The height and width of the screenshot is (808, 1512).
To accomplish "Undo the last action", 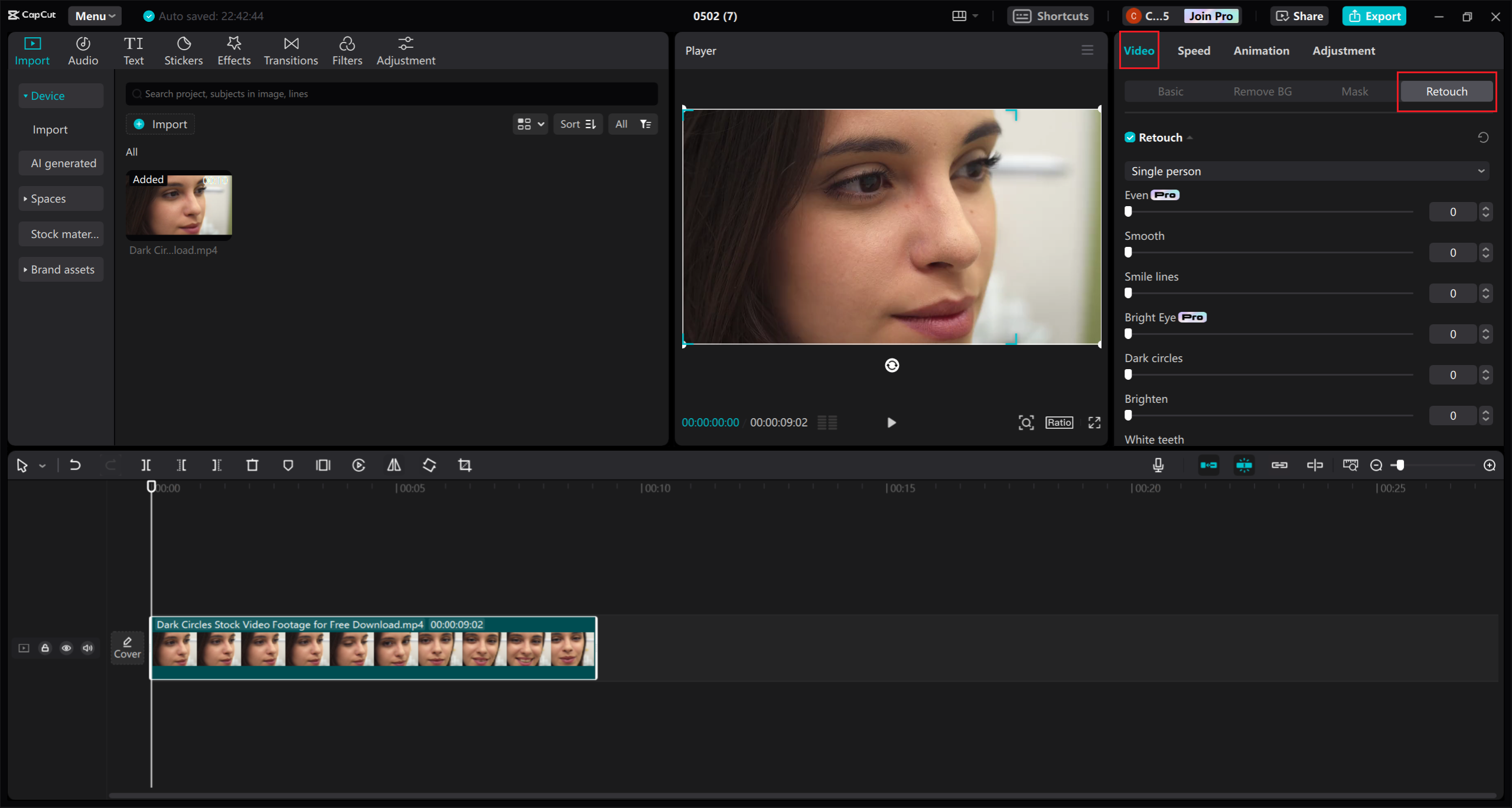I will point(75,465).
